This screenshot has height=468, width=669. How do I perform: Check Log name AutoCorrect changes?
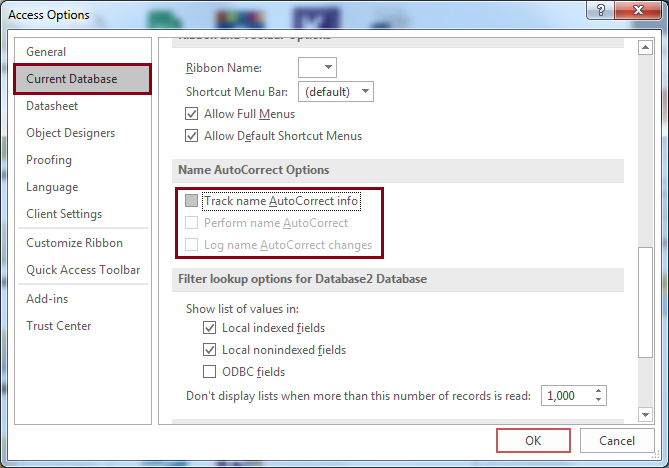[x=192, y=245]
